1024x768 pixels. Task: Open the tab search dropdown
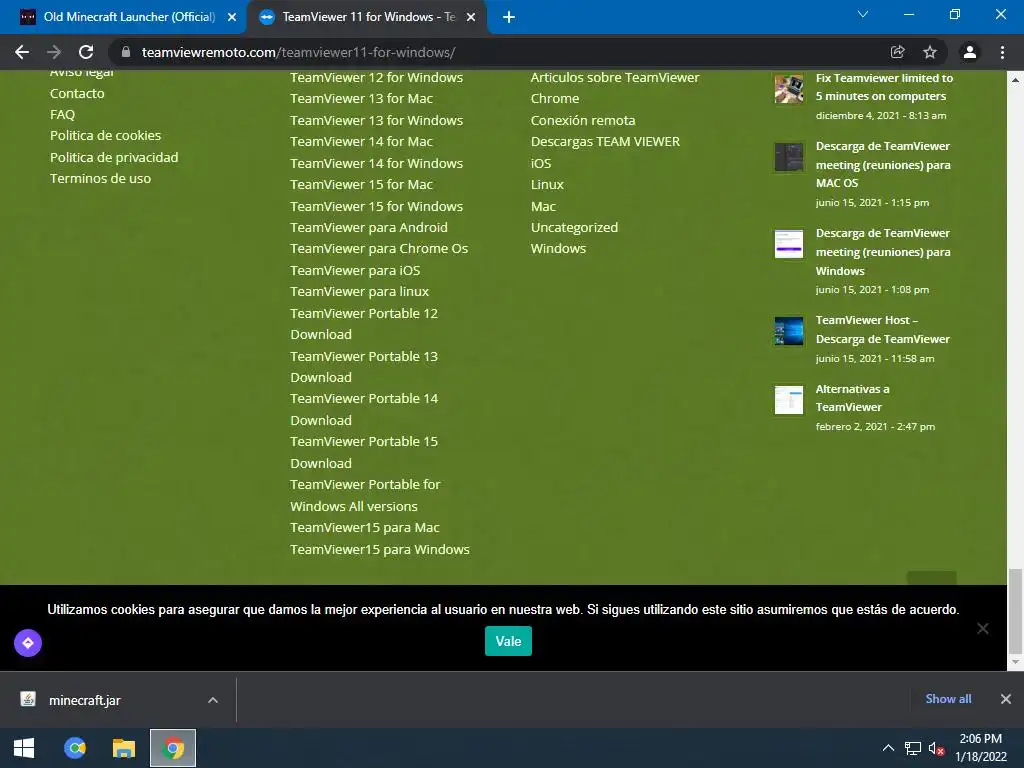(x=863, y=14)
